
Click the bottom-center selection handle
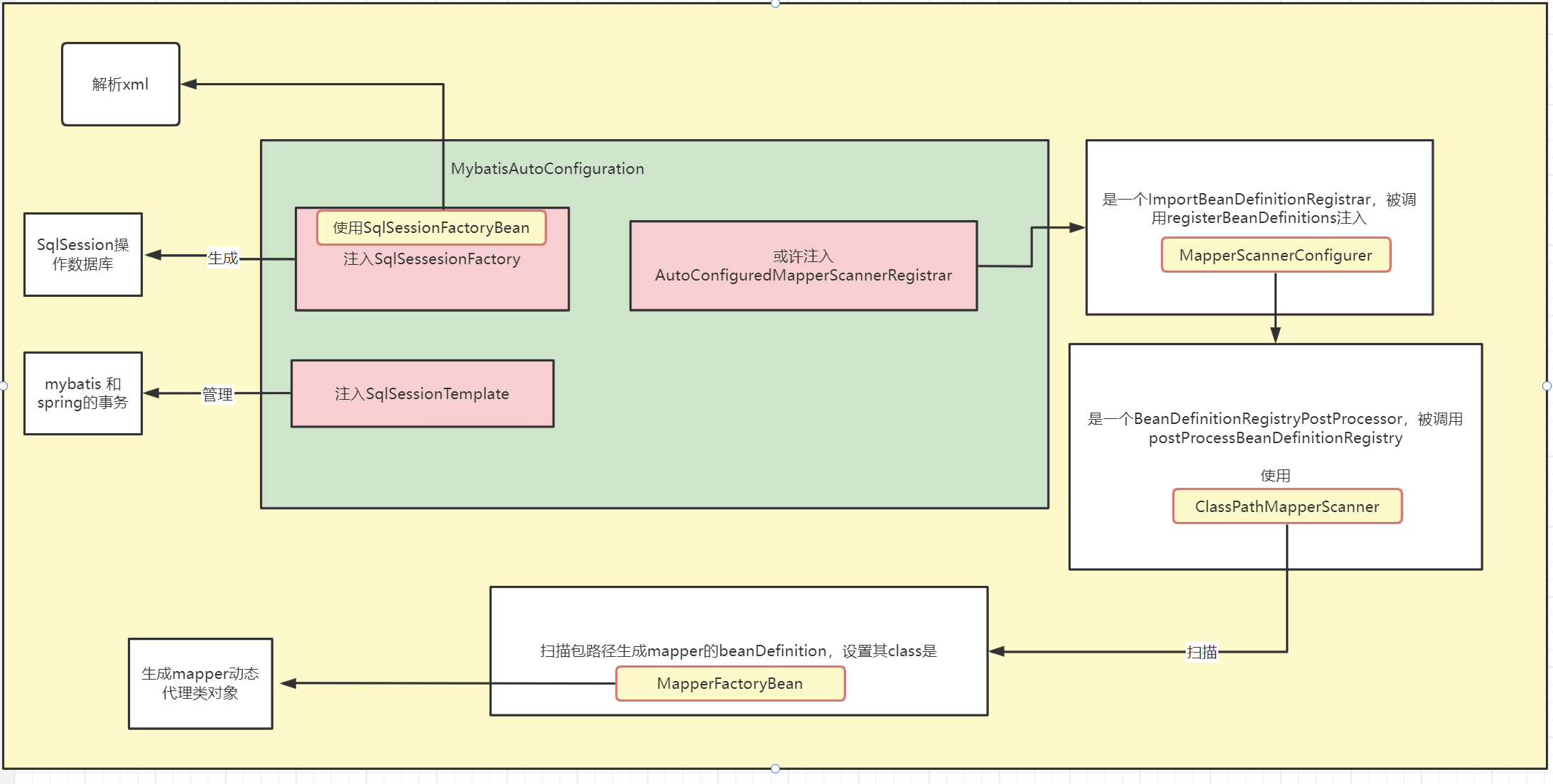pos(776,768)
